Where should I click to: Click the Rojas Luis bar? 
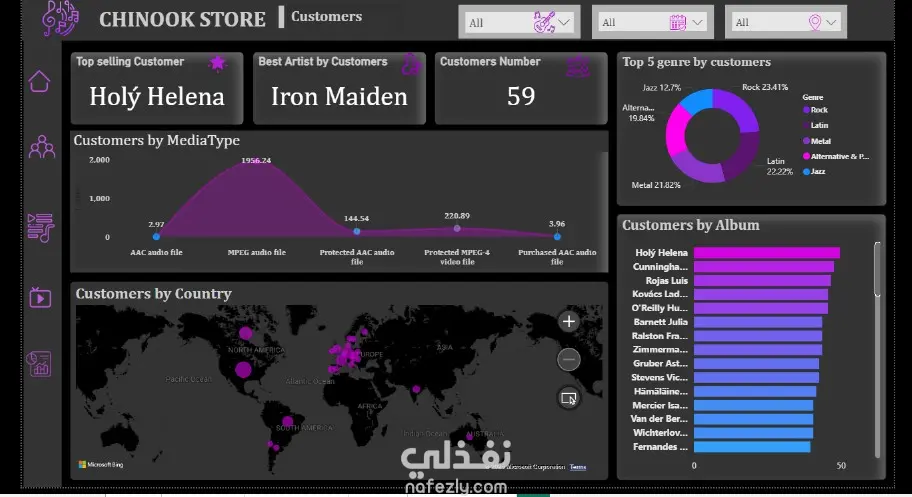(763, 281)
